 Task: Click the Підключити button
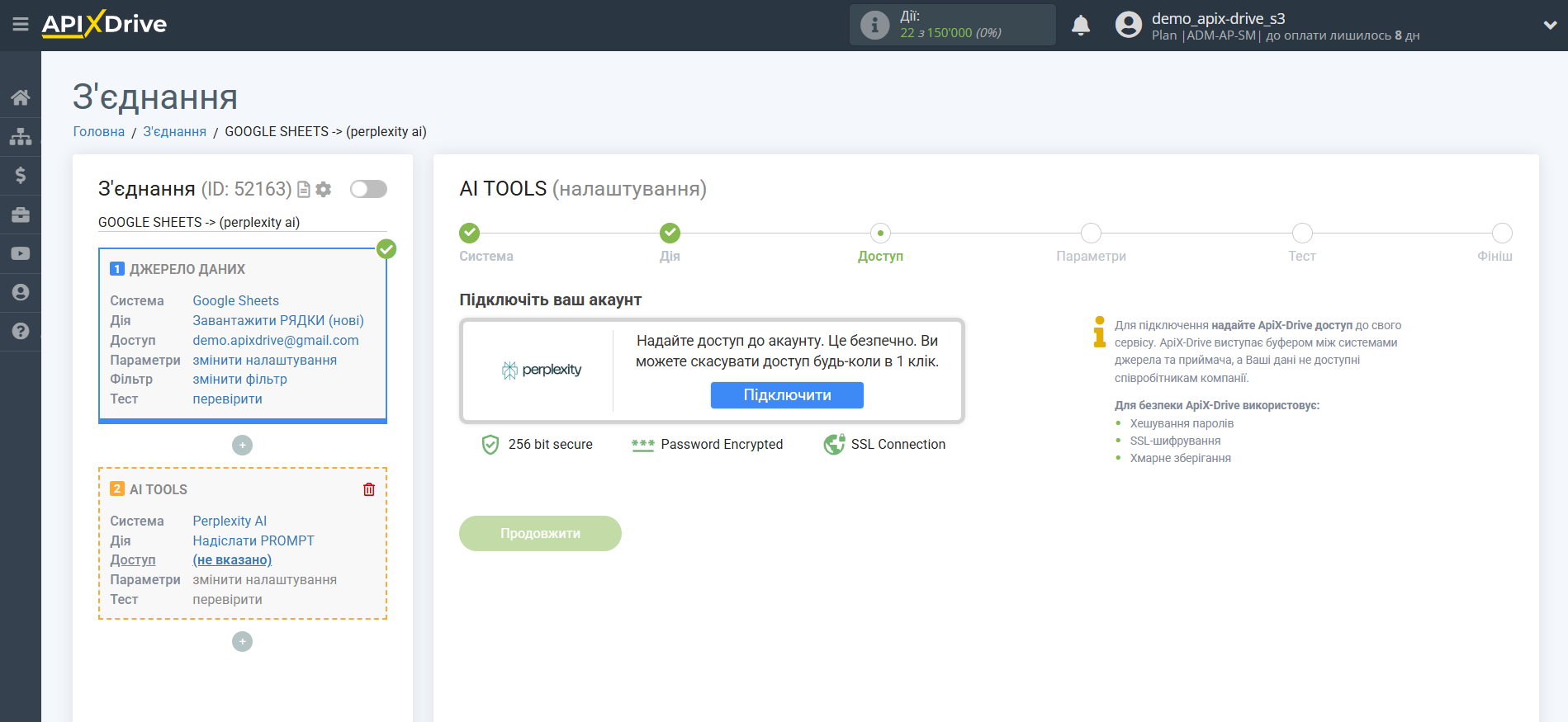tap(786, 395)
